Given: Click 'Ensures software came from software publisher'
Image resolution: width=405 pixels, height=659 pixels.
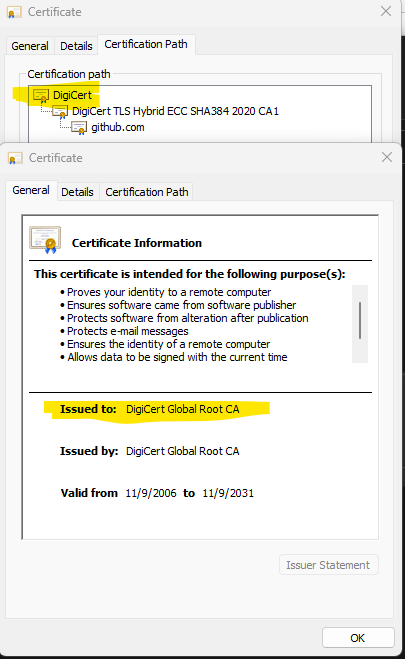Looking at the screenshot, I should point(181,305).
